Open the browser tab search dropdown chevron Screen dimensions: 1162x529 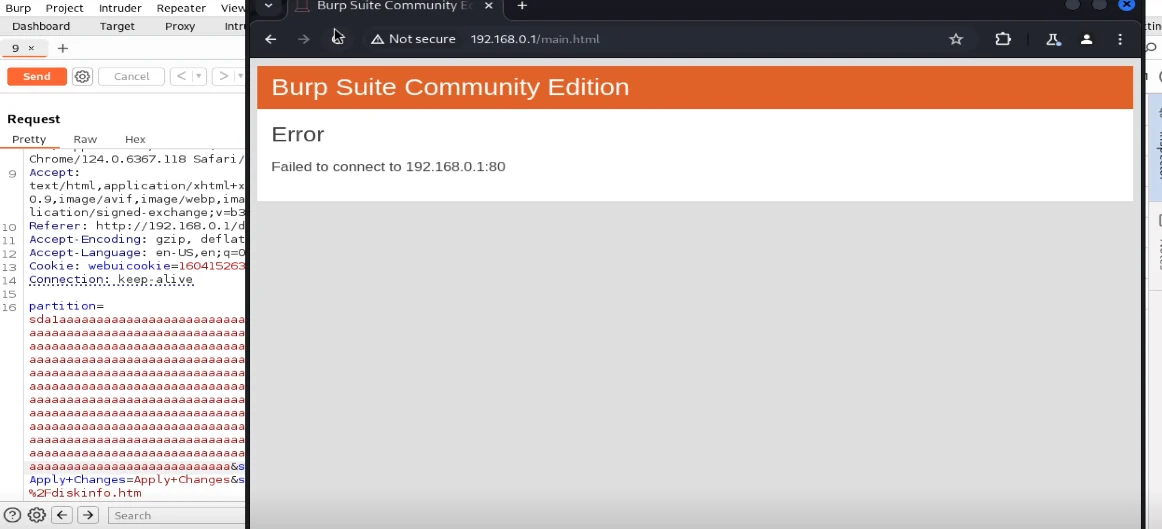(x=268, y=6)
